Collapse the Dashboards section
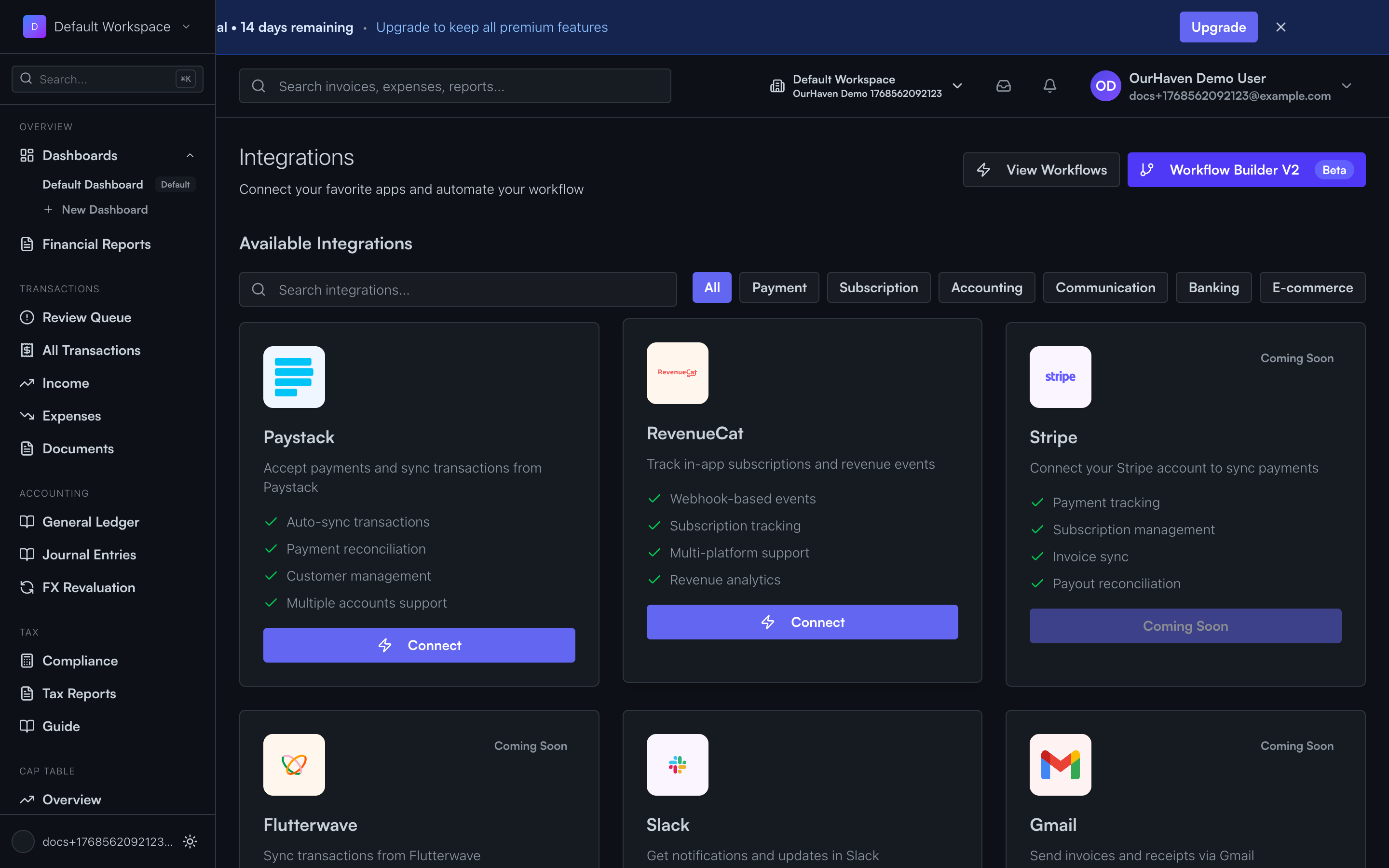Viewport: 1389px width, 868px height. [190, 155]
